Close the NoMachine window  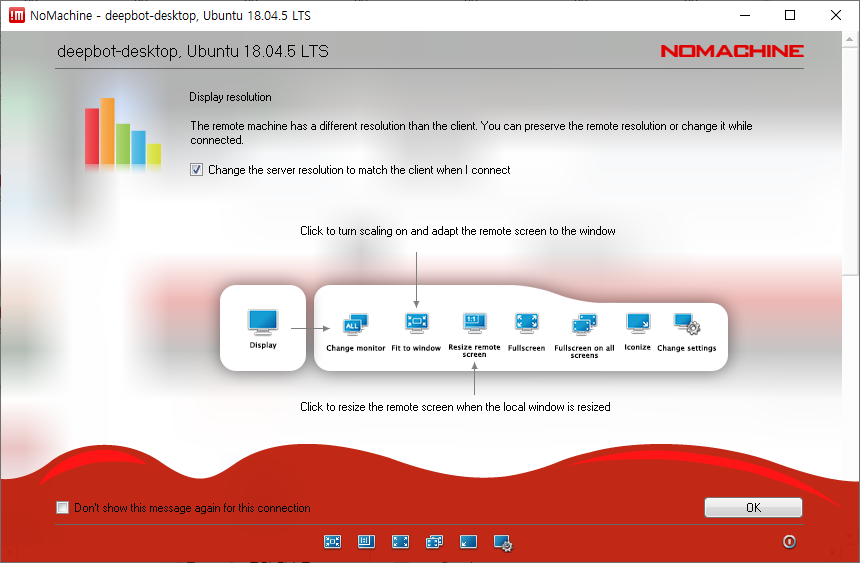click(x=835, y=15)
